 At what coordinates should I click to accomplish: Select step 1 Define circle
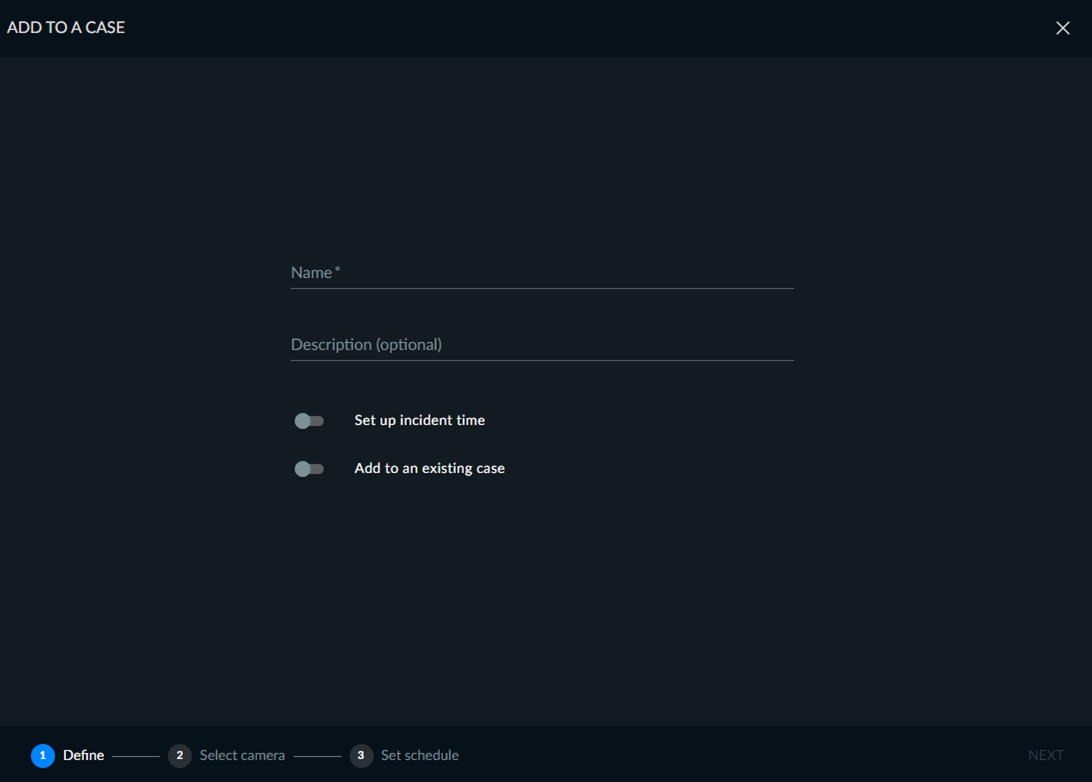(42, 756)
